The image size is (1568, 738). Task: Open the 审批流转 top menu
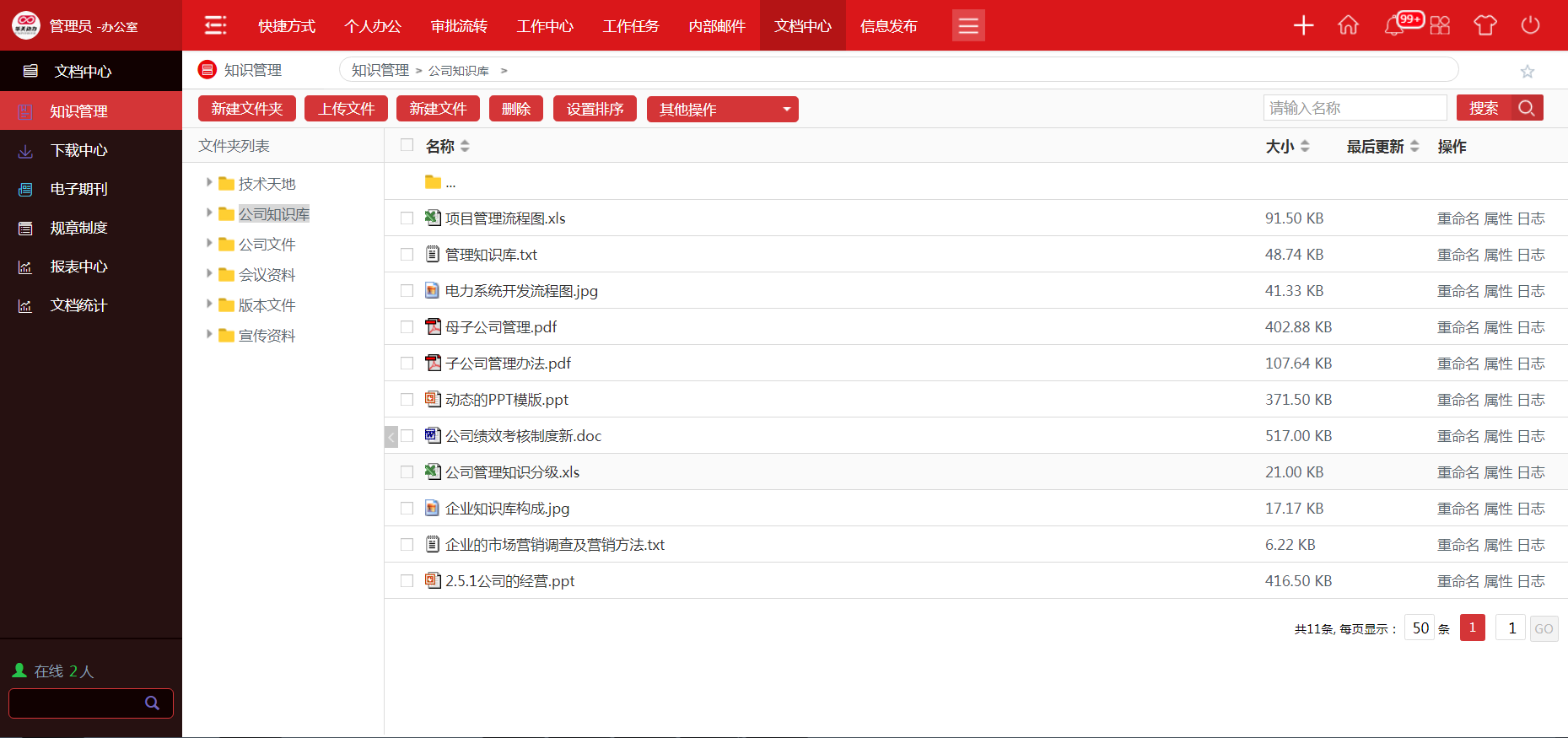(x=459, y=26)
